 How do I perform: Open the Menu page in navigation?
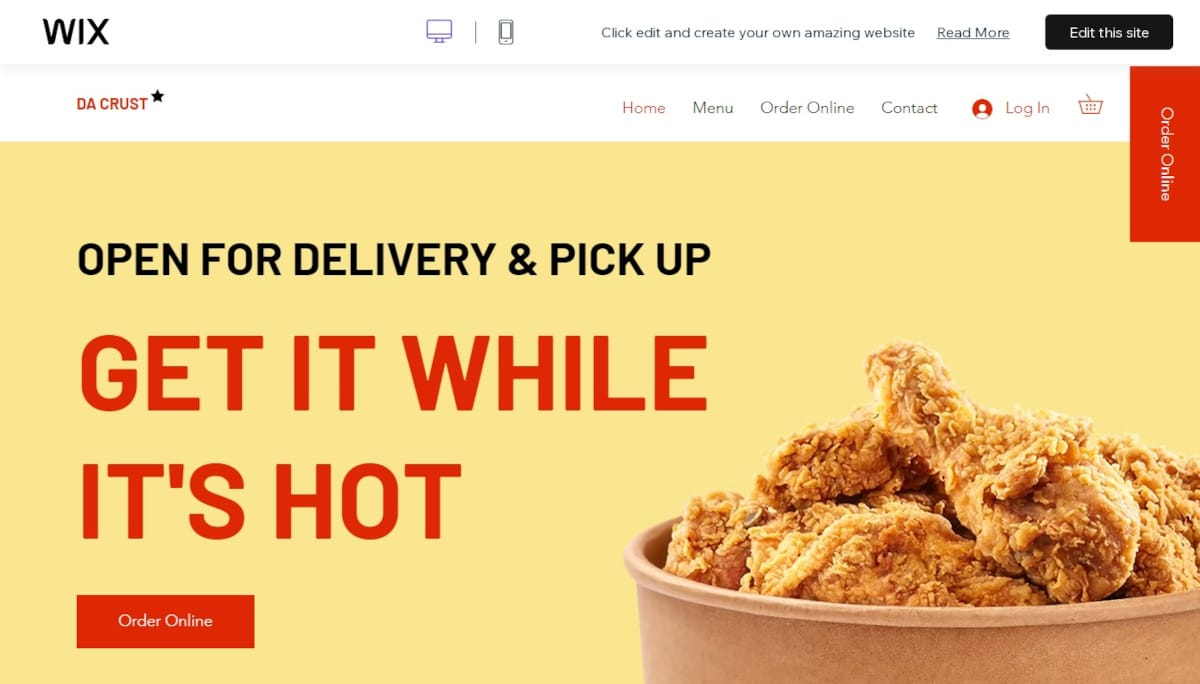tap(713, 108)
